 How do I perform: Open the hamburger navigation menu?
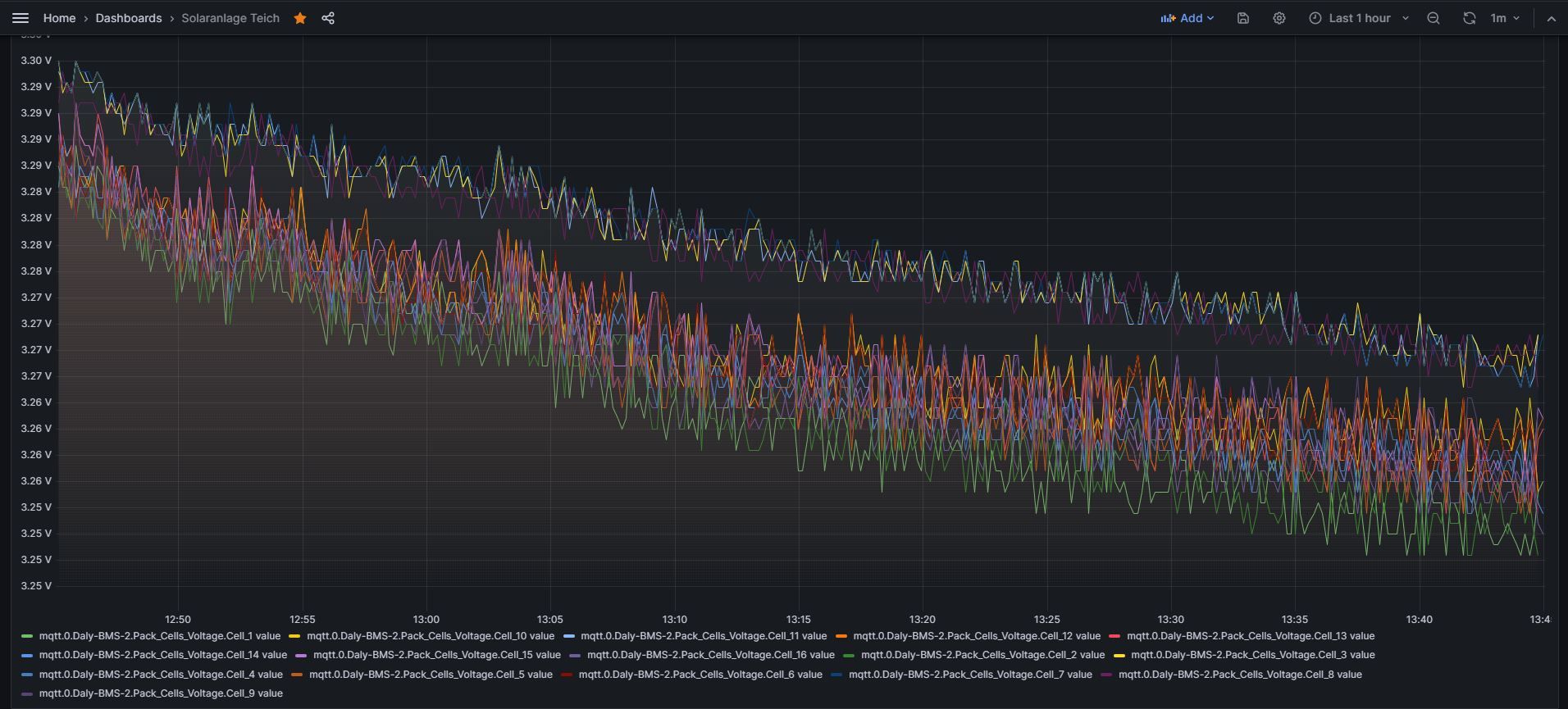[21, 18]
